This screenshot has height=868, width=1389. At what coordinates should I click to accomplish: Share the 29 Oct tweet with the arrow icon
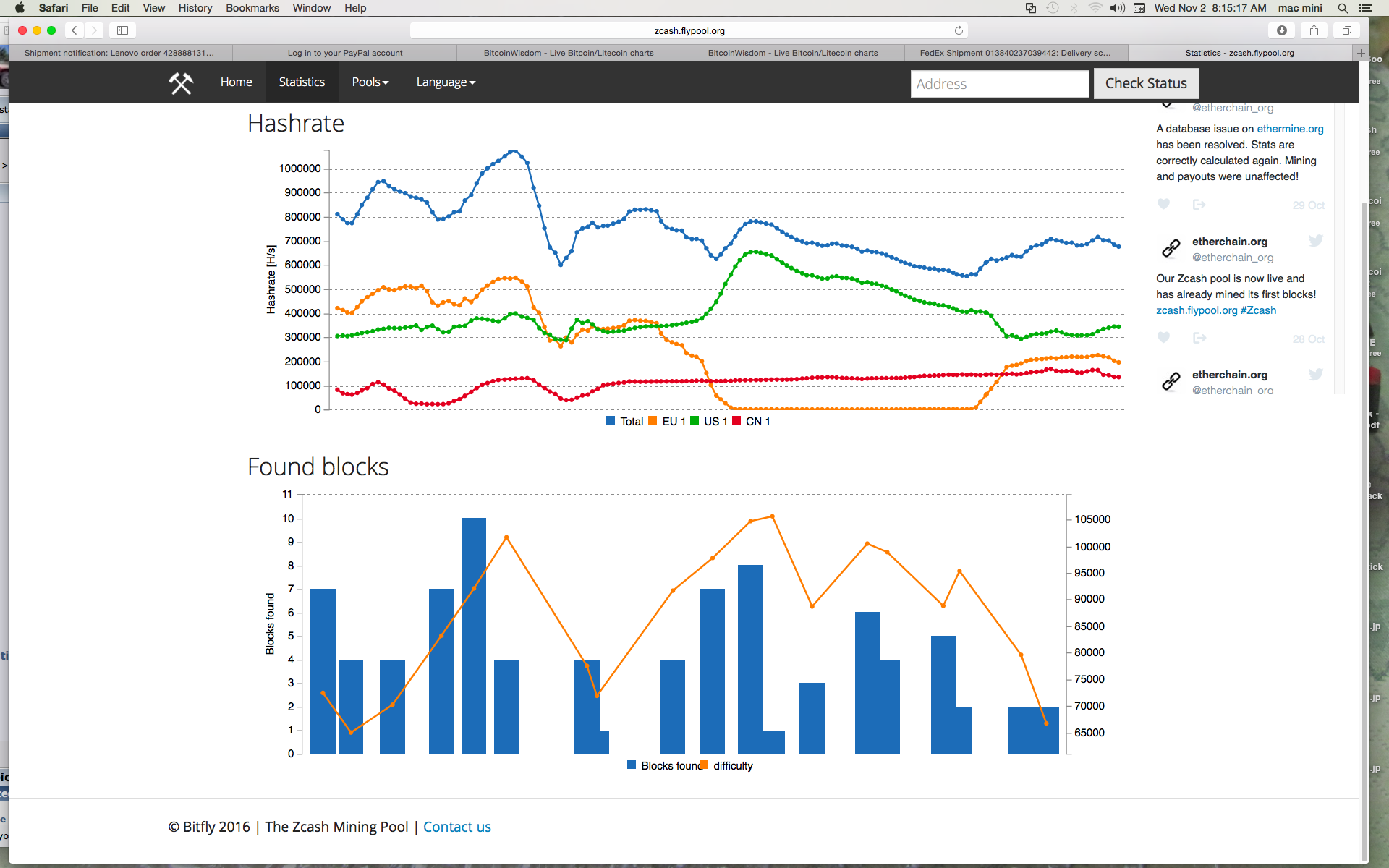1199,205
